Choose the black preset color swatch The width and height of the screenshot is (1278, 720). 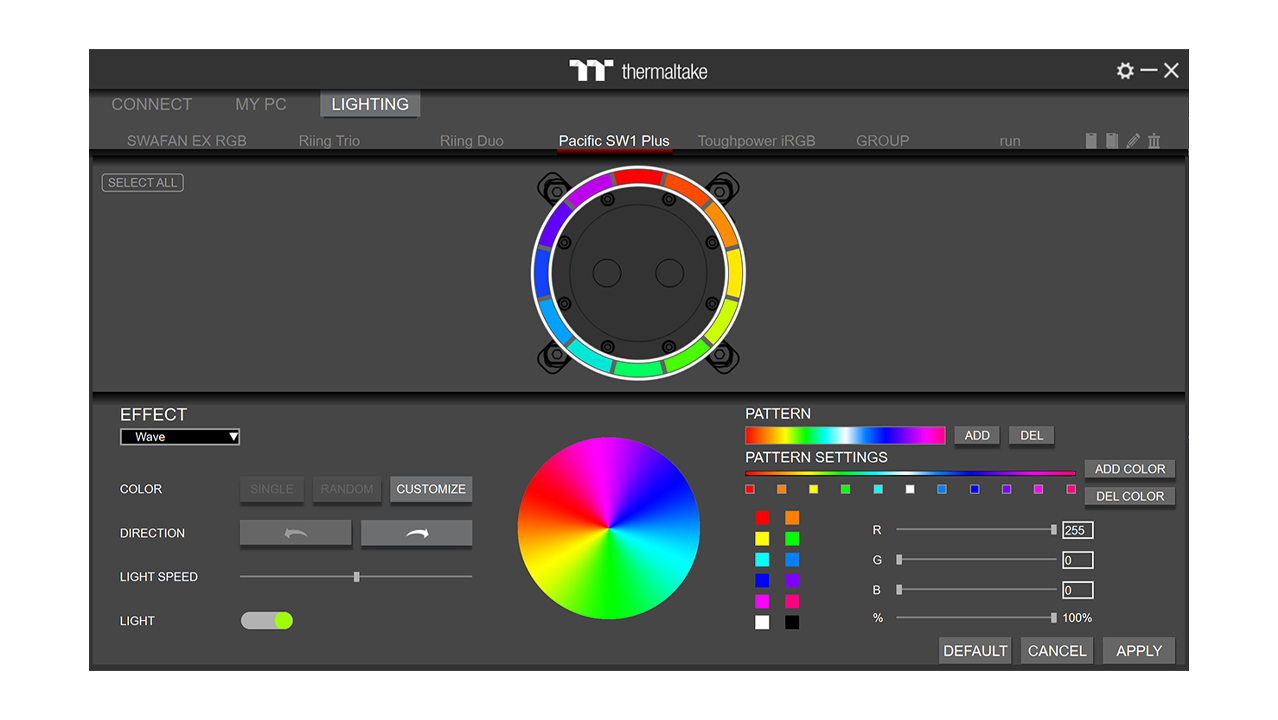pyautogui.click(x=792, y=622)
